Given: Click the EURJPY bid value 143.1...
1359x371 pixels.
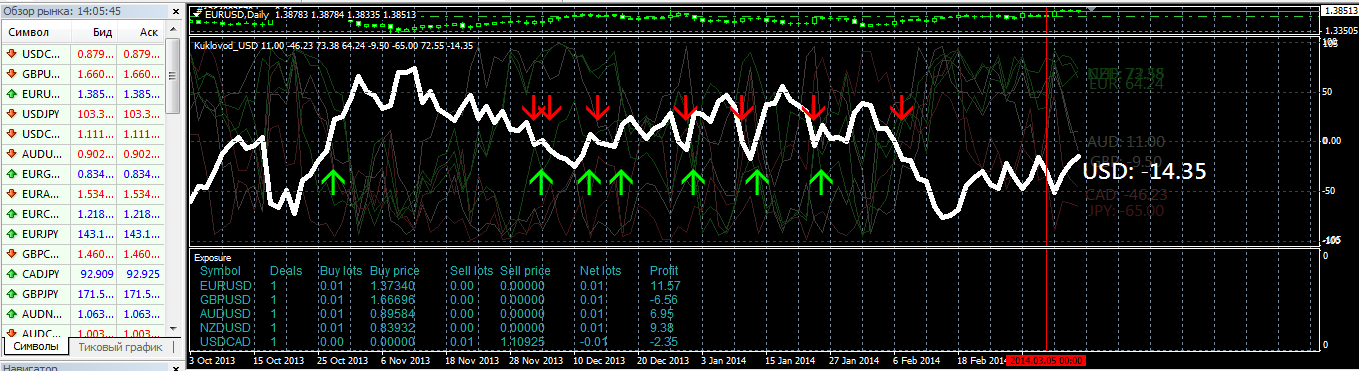Looking at the screenshot, I should pos(95,233).
